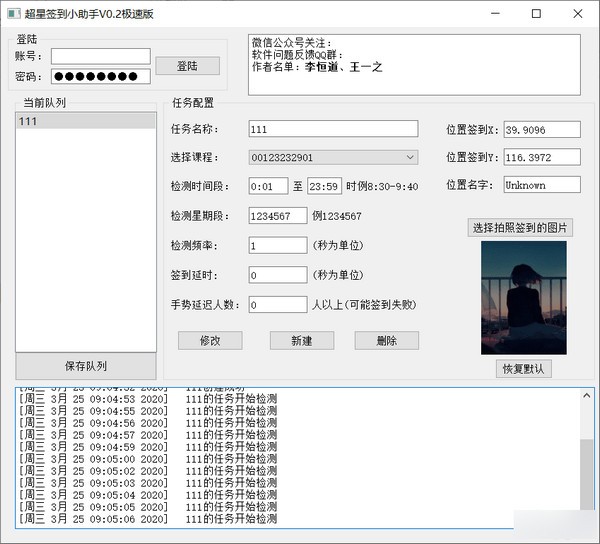The width and height of the screenshot is (600, 544).
Task: Click the 手势延迟人数 input field
Action: tap(278, 305)
